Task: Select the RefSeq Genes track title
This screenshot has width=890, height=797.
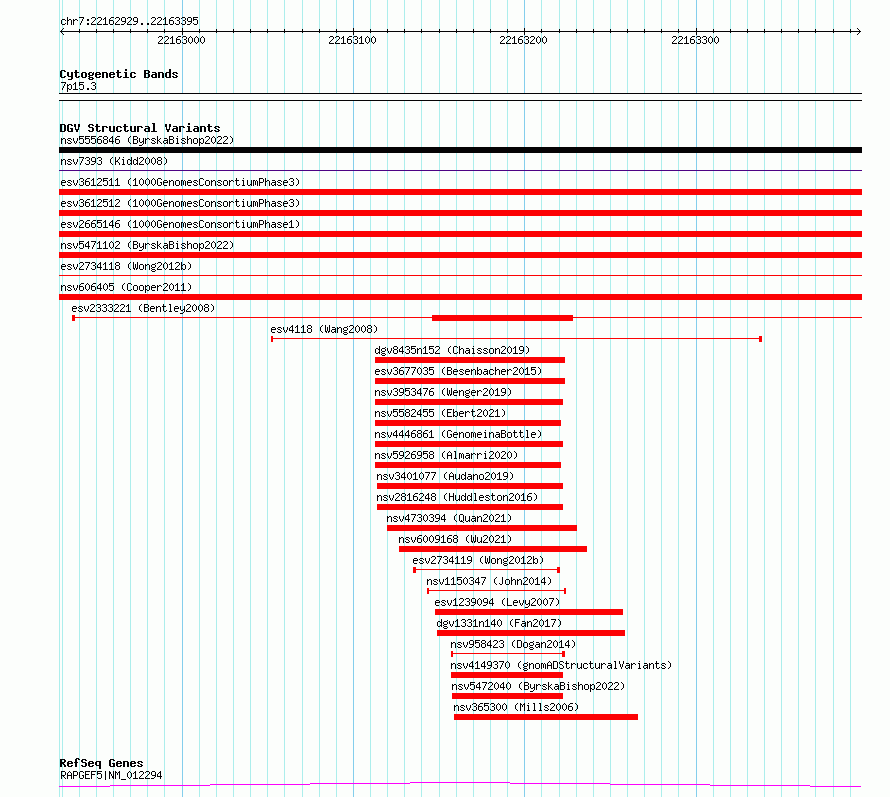Action: (101, 763)
